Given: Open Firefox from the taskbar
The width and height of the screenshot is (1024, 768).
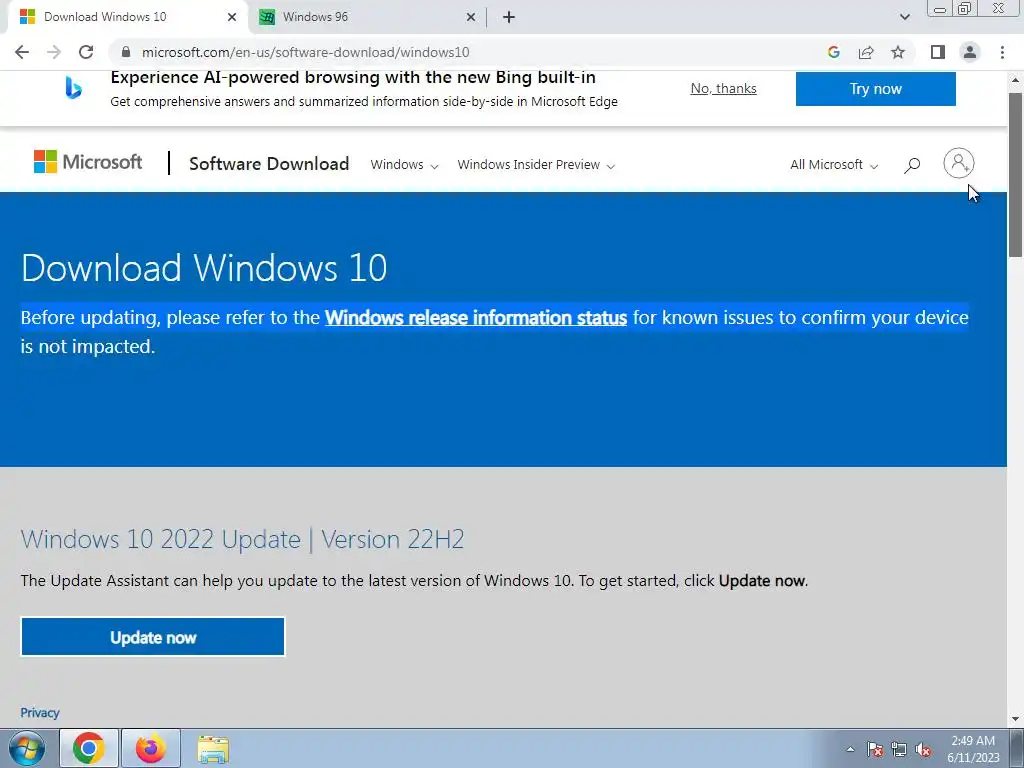Looking at the screenshot, I should tap(151, 748).
